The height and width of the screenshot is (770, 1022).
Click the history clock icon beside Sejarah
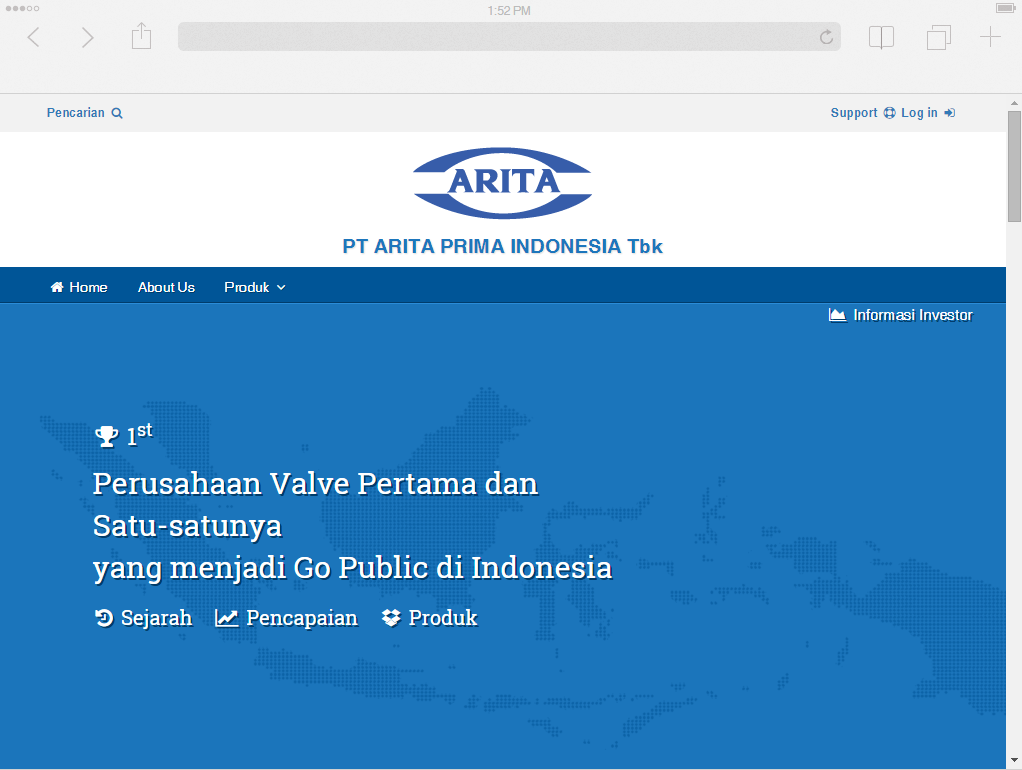(x=104, y=617)
